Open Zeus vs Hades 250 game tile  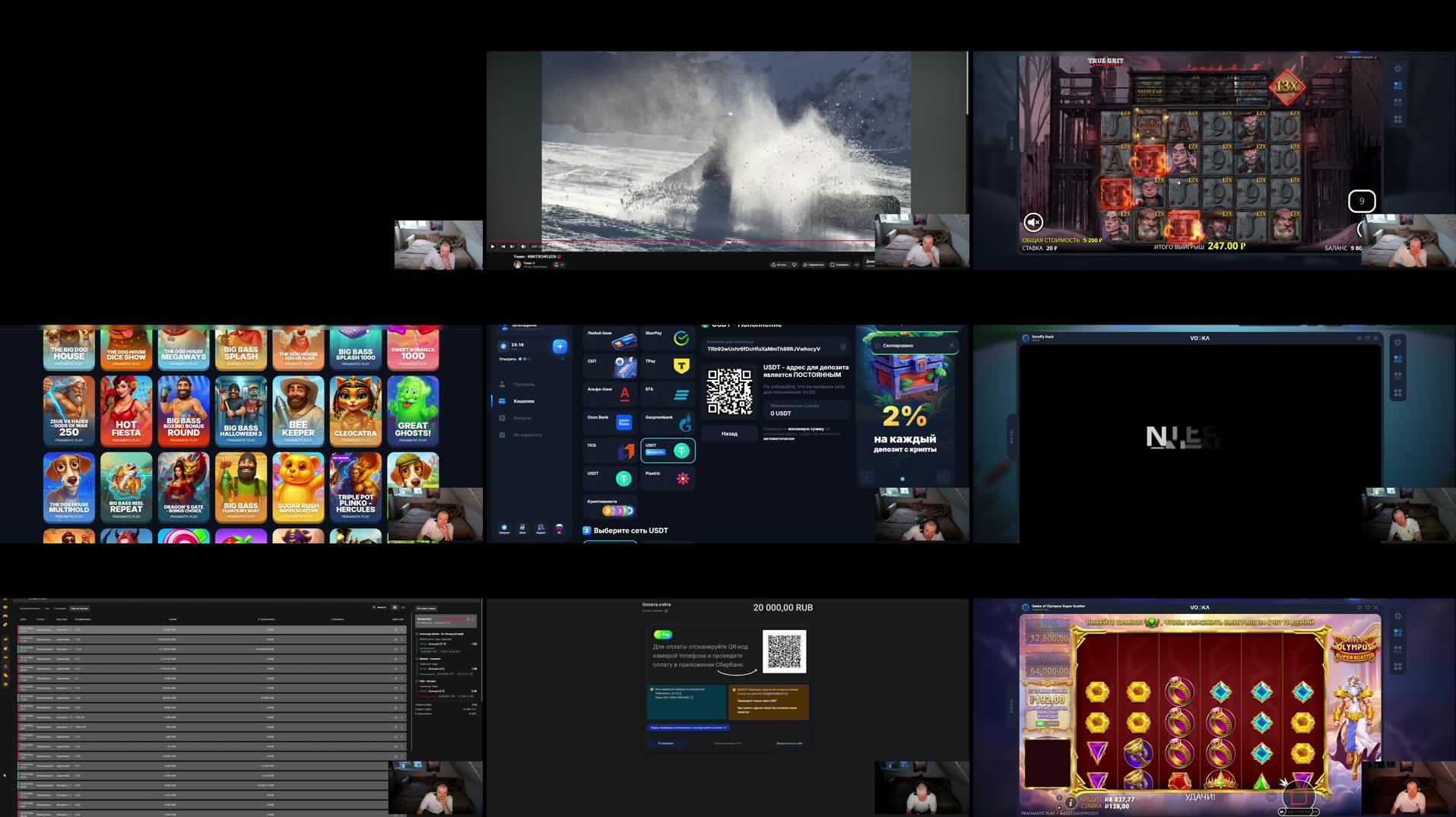pos(69,410)
